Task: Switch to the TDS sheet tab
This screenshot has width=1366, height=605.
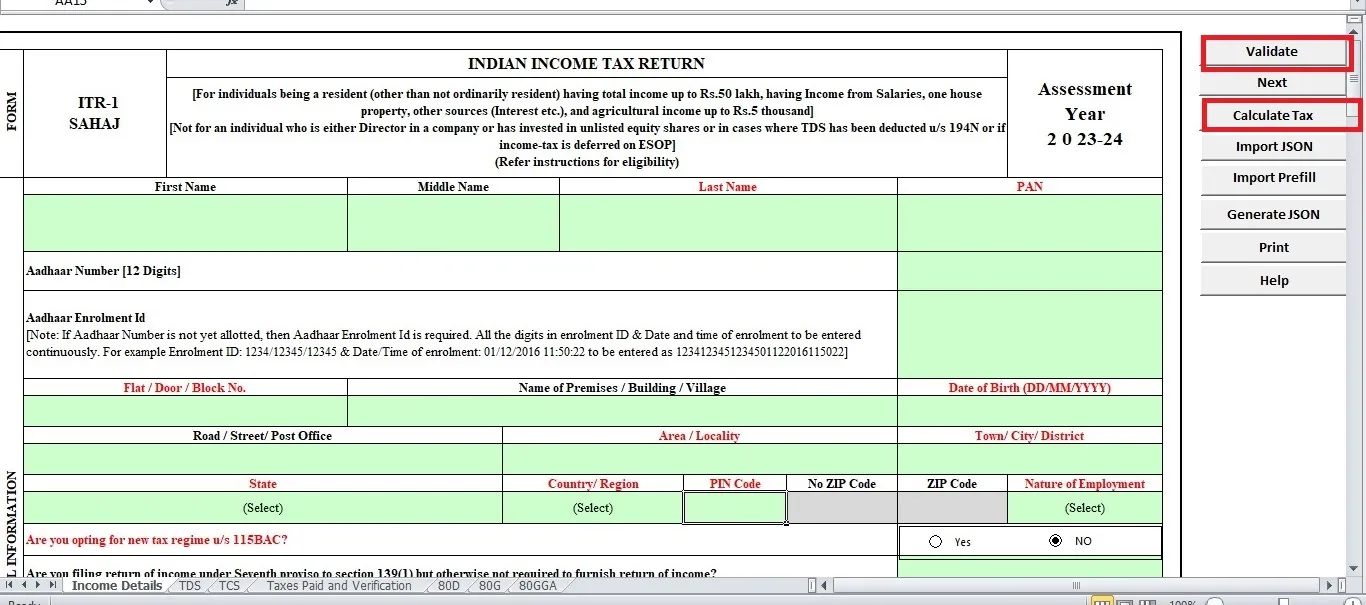Action: (190, 586)
